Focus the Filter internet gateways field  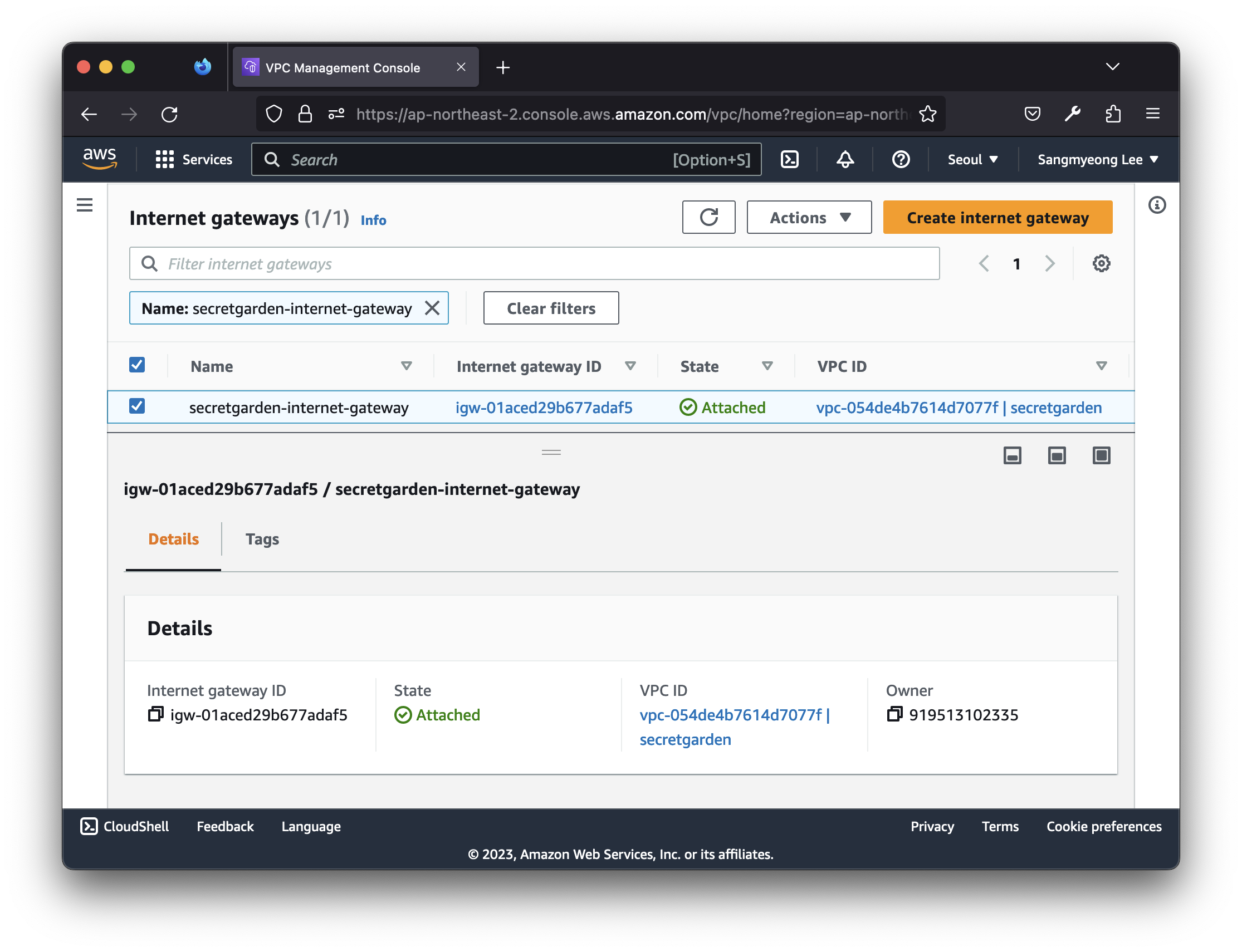[x=534, y=263]
